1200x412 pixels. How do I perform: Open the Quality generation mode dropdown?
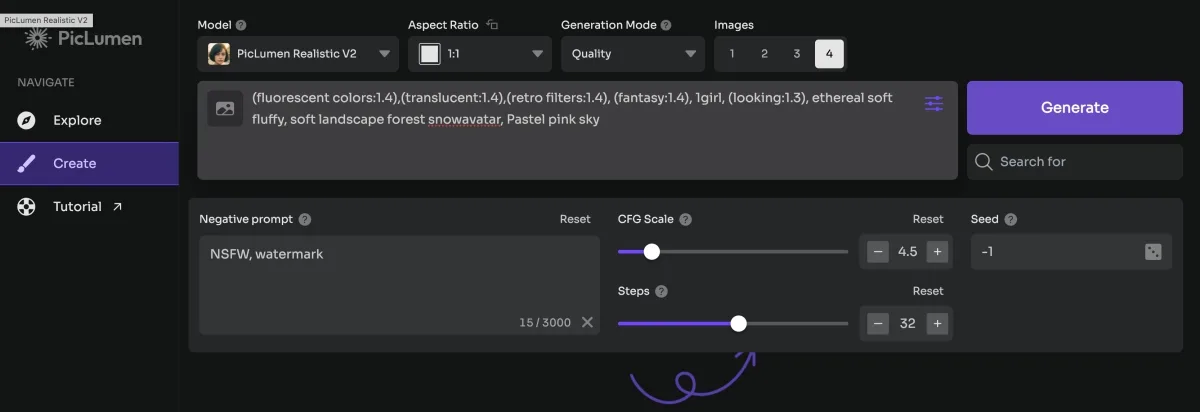(632, 54)
